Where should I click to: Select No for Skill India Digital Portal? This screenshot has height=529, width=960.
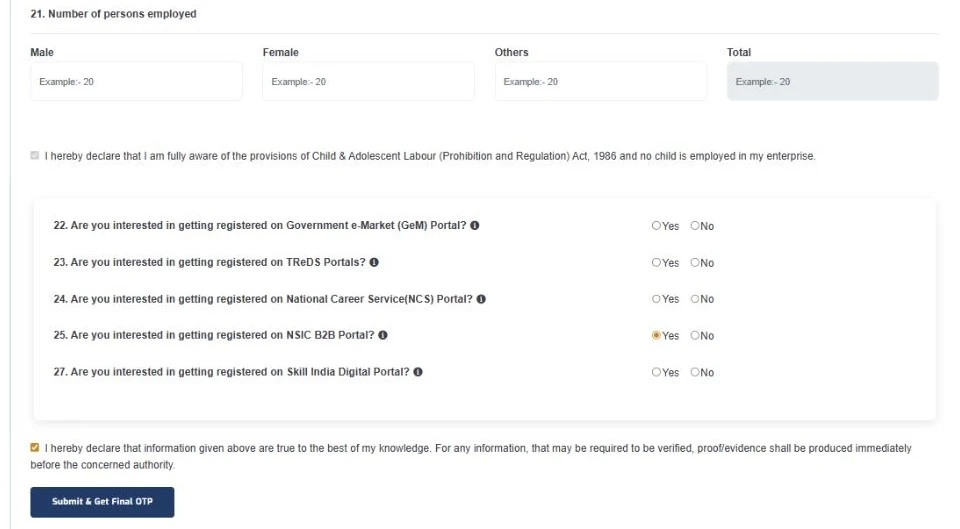[x=695, y=372]
